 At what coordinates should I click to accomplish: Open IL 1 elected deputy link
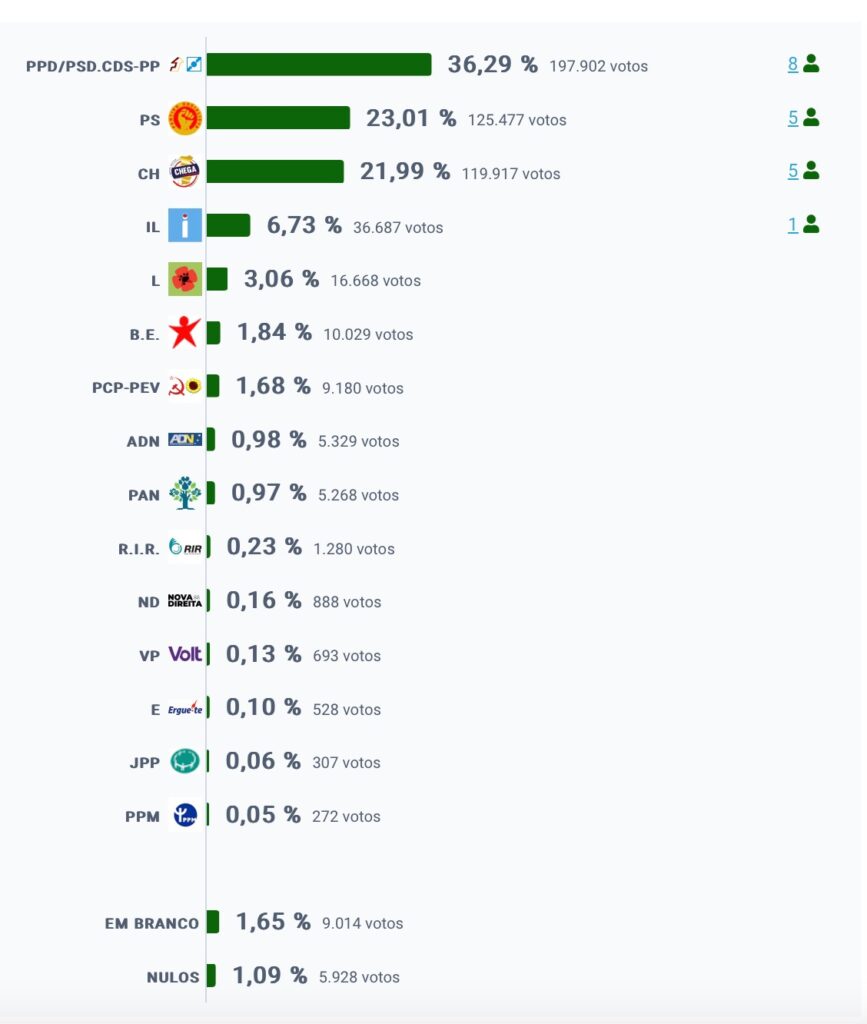(793, 225)
